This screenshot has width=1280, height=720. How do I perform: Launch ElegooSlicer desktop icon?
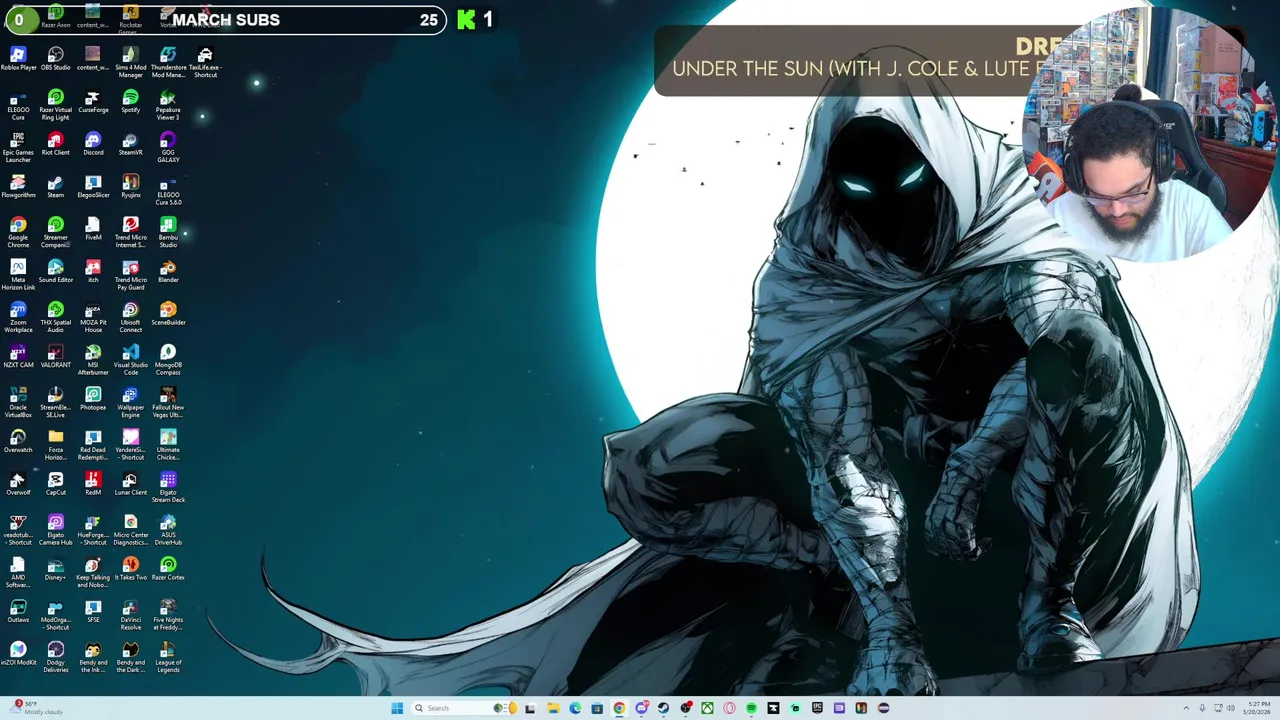[93, 186]
